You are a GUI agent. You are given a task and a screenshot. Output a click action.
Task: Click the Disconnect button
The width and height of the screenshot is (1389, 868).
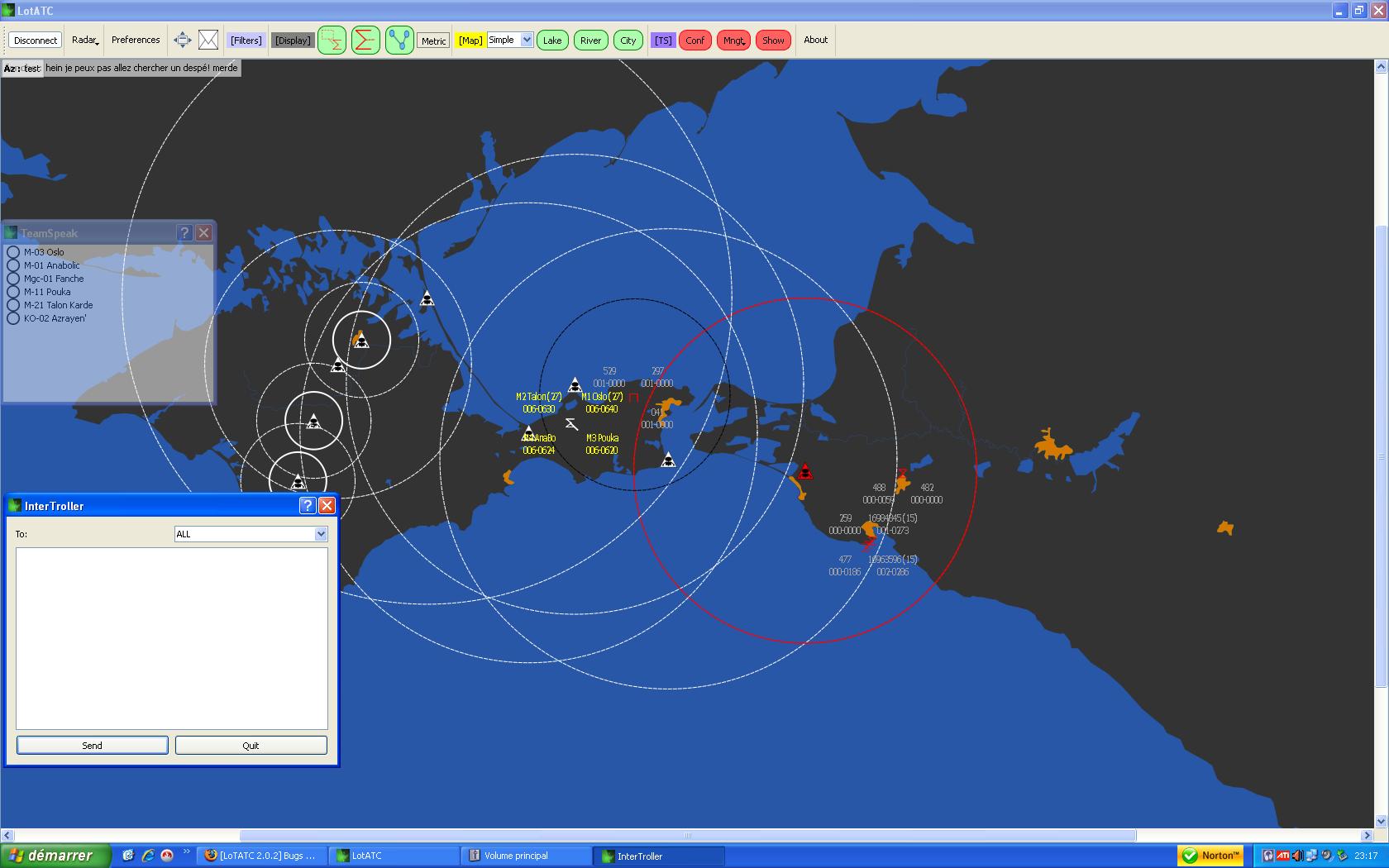(36, 41)
